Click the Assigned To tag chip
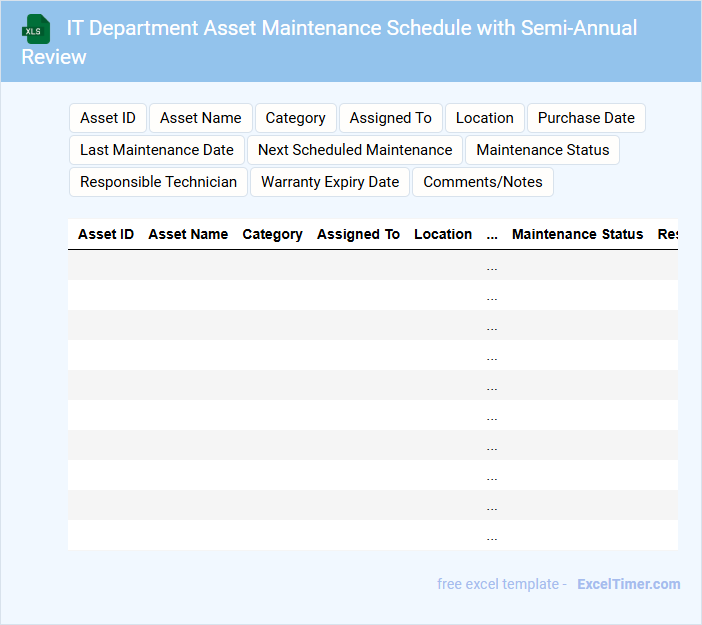 391,118
